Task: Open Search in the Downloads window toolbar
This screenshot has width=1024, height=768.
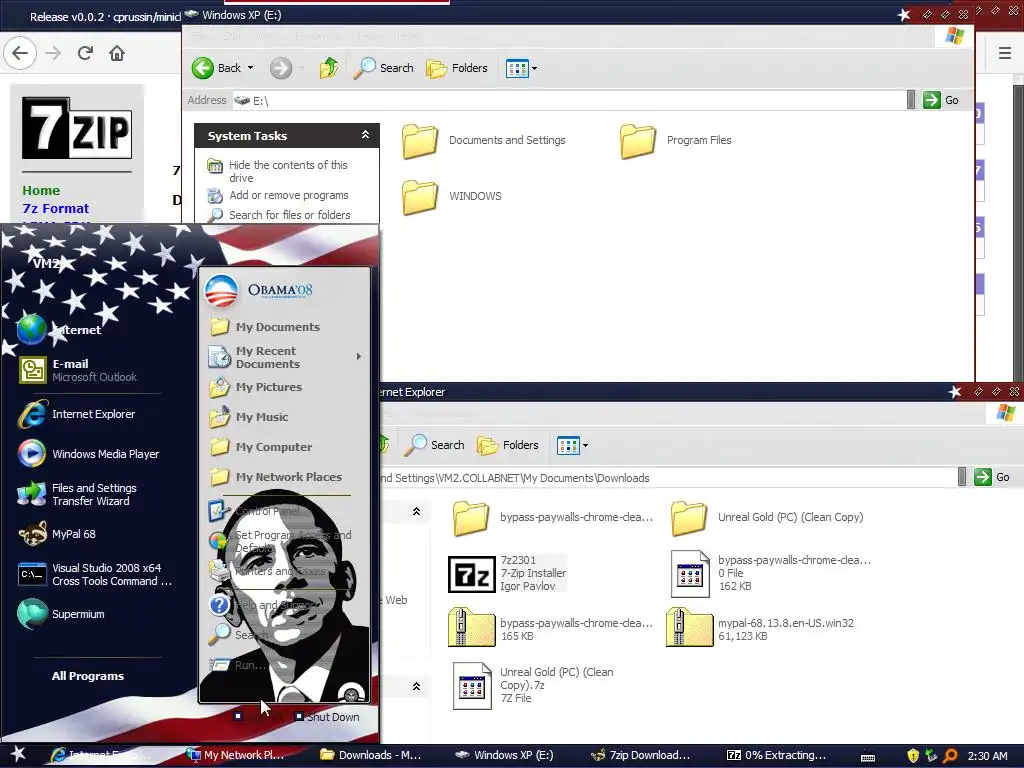Action: (434, 445)
